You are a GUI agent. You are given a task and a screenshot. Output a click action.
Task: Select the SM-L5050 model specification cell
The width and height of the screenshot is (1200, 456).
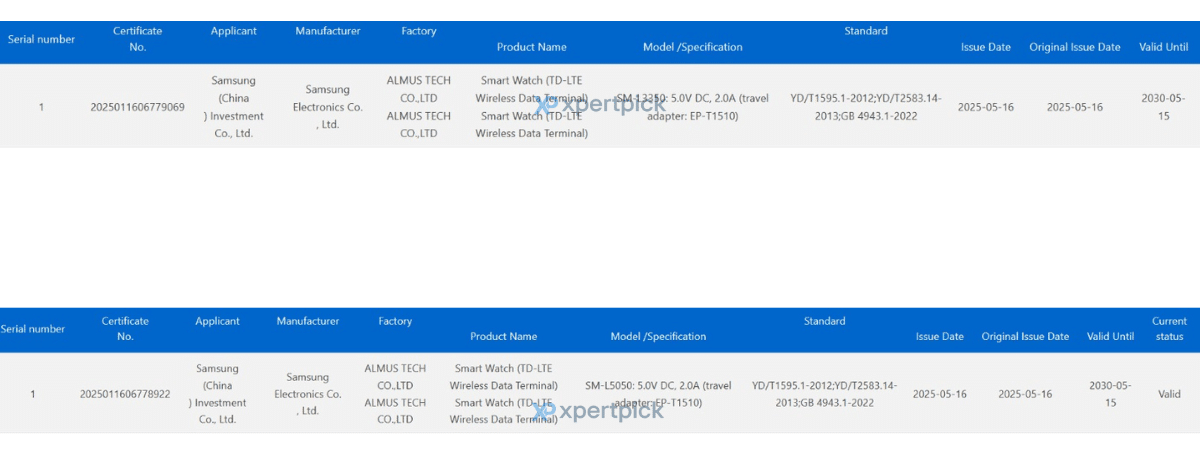pyautogui.click(x=658, y=394)
